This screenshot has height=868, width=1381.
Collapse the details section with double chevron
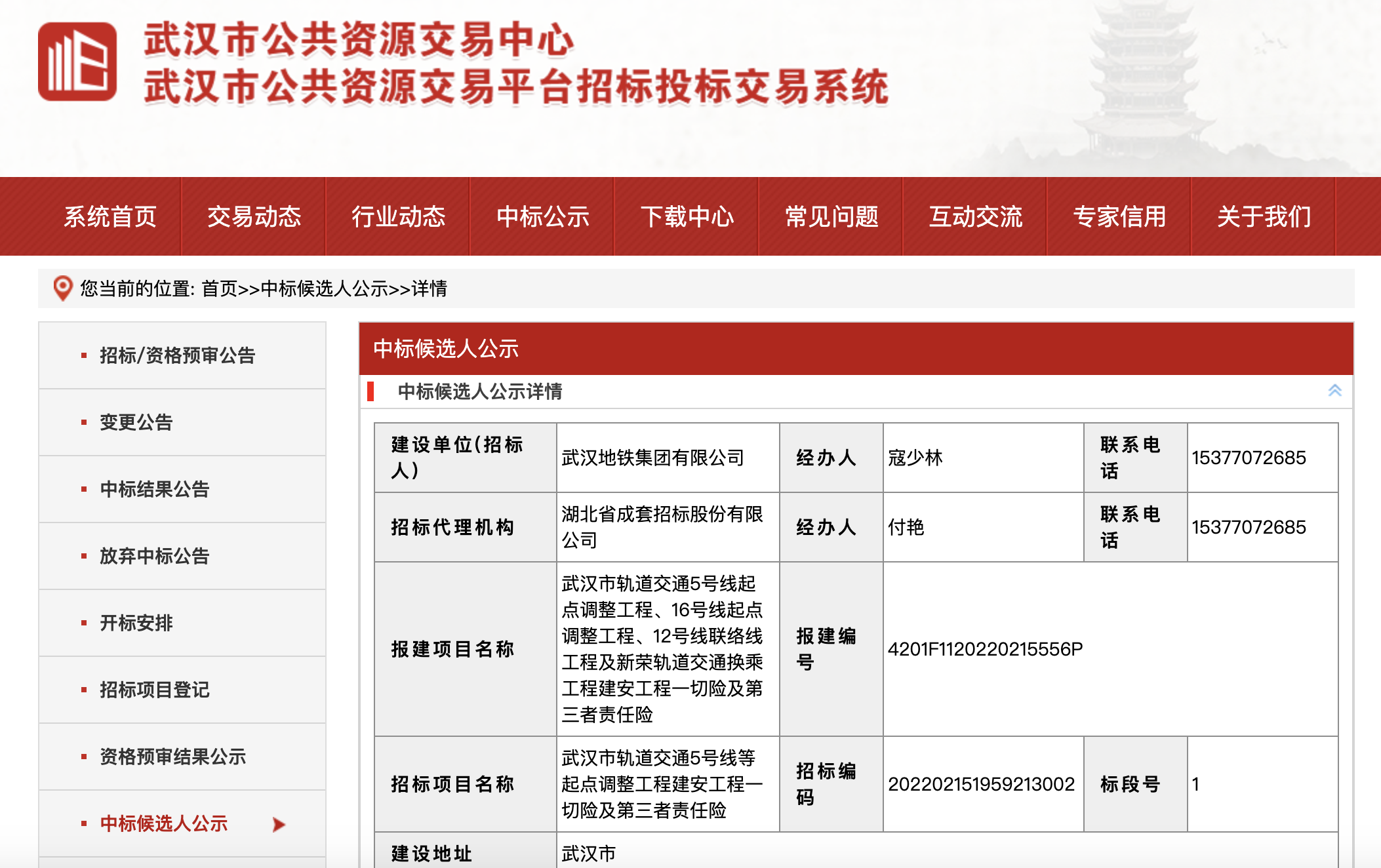1334,391
